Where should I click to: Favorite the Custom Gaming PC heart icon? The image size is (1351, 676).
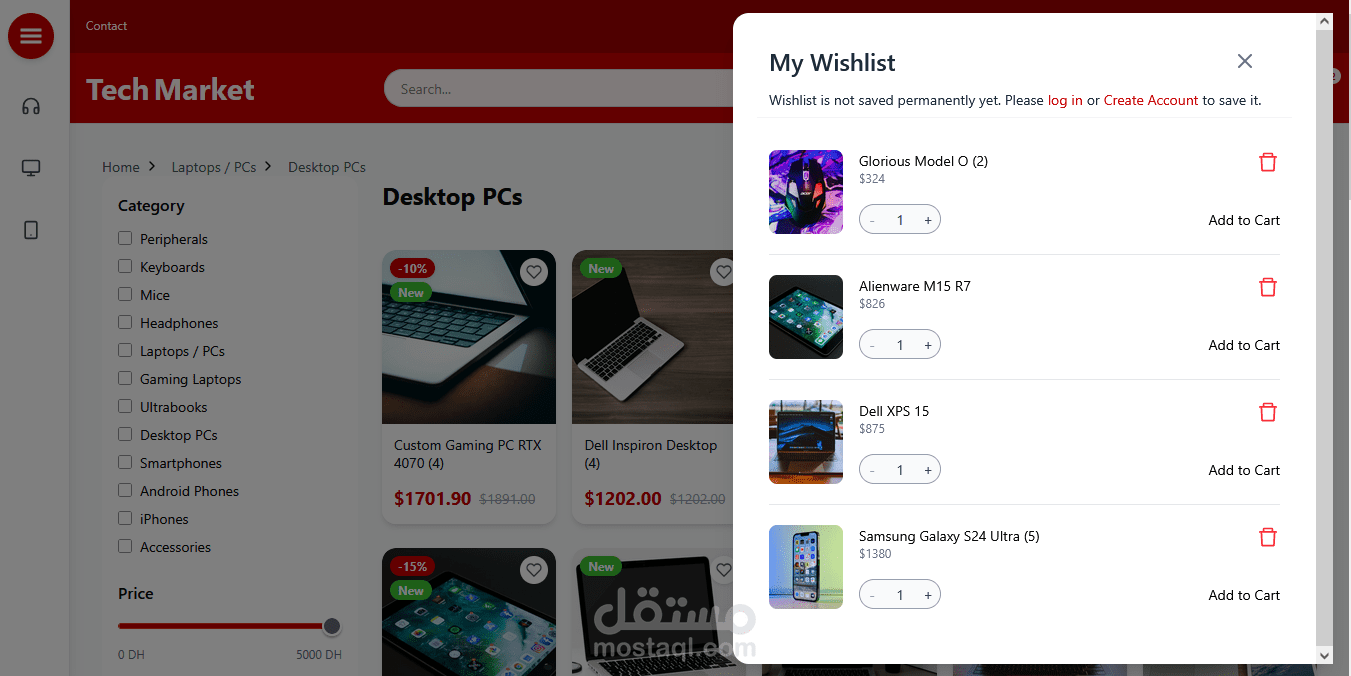click(534, 271)
